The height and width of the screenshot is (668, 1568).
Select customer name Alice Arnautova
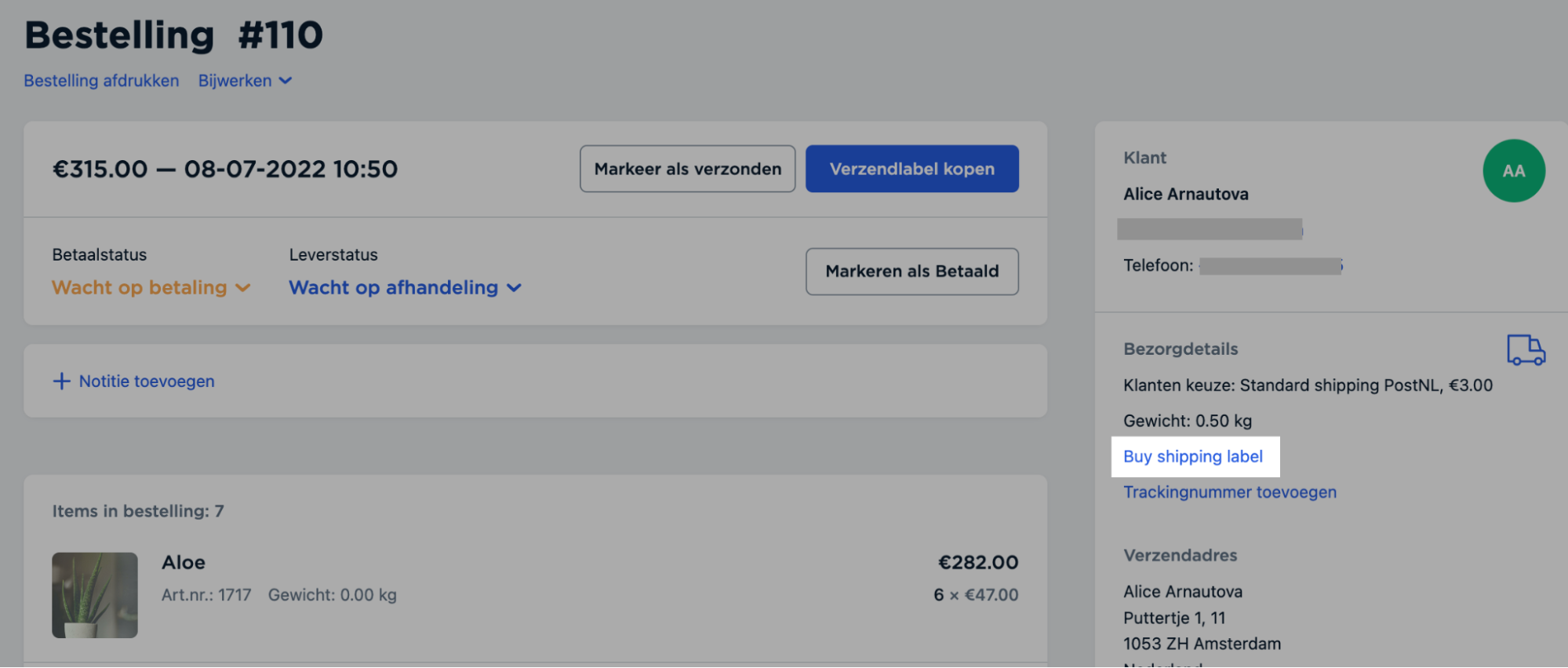(x=1185, y=194)
